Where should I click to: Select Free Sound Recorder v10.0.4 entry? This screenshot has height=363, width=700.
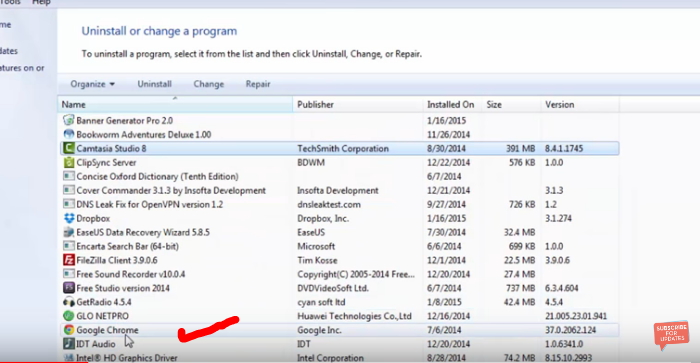(x=130, y=274)
